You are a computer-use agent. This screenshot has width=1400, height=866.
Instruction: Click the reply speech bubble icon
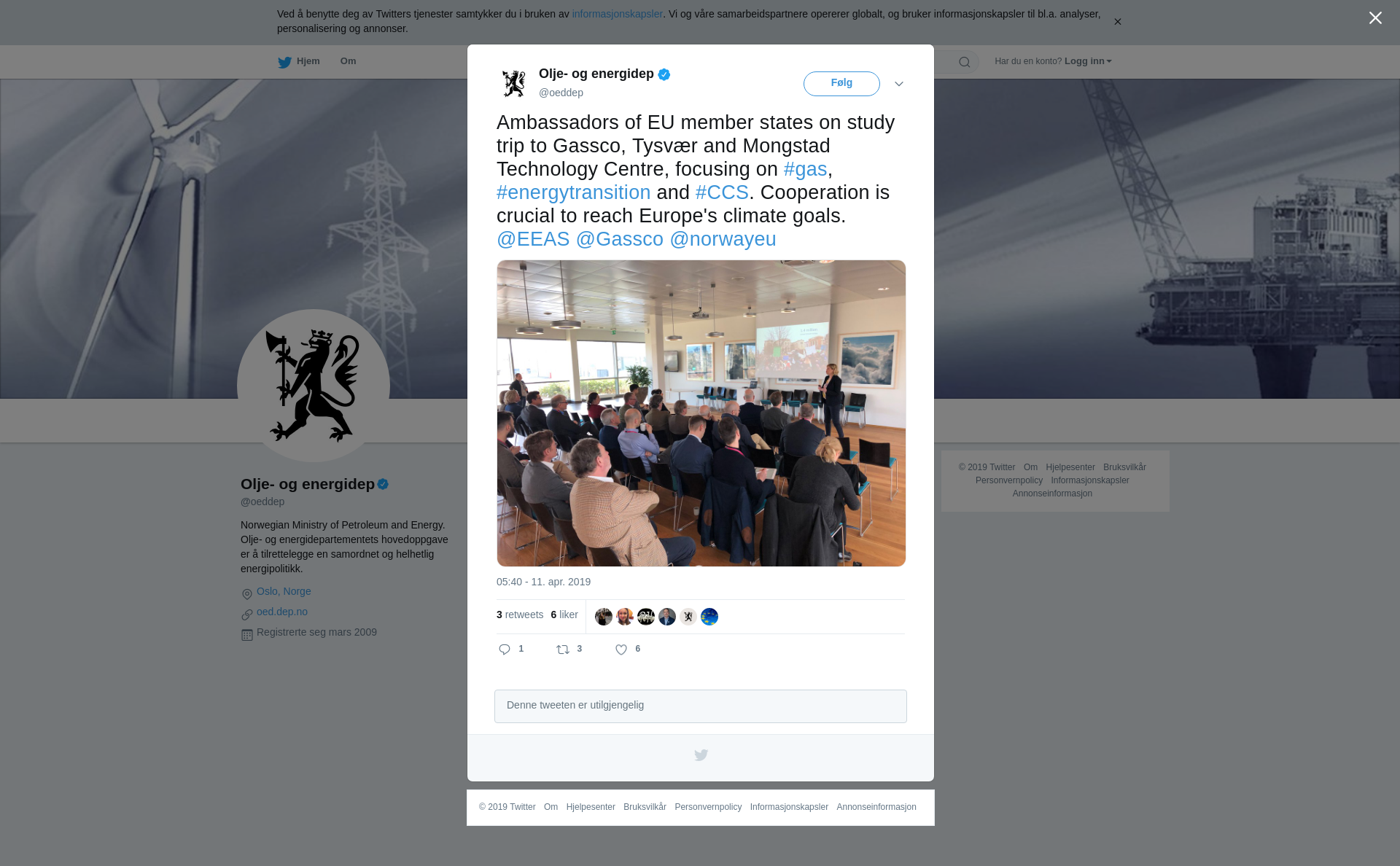click(505, 649)
